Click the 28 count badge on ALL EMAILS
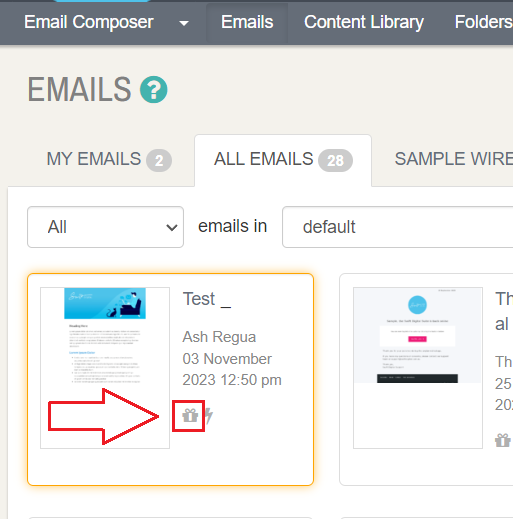This screenshot has height=519, width=513. coord(335,161)
